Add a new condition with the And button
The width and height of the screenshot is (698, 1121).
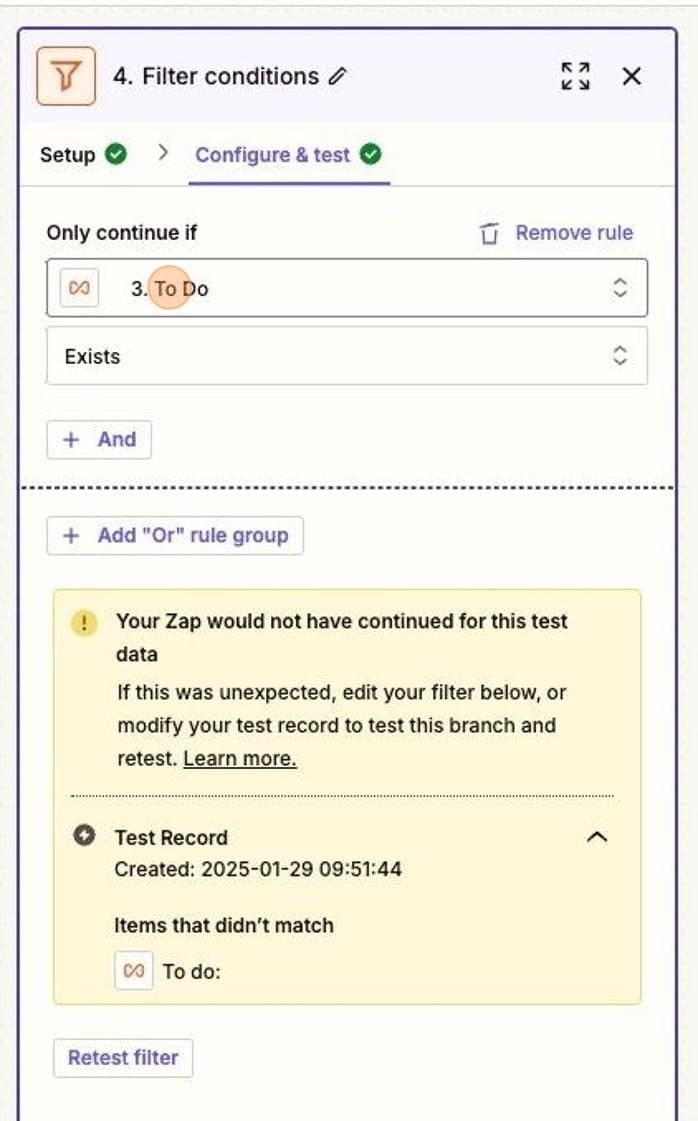click(x=99, y=439)
